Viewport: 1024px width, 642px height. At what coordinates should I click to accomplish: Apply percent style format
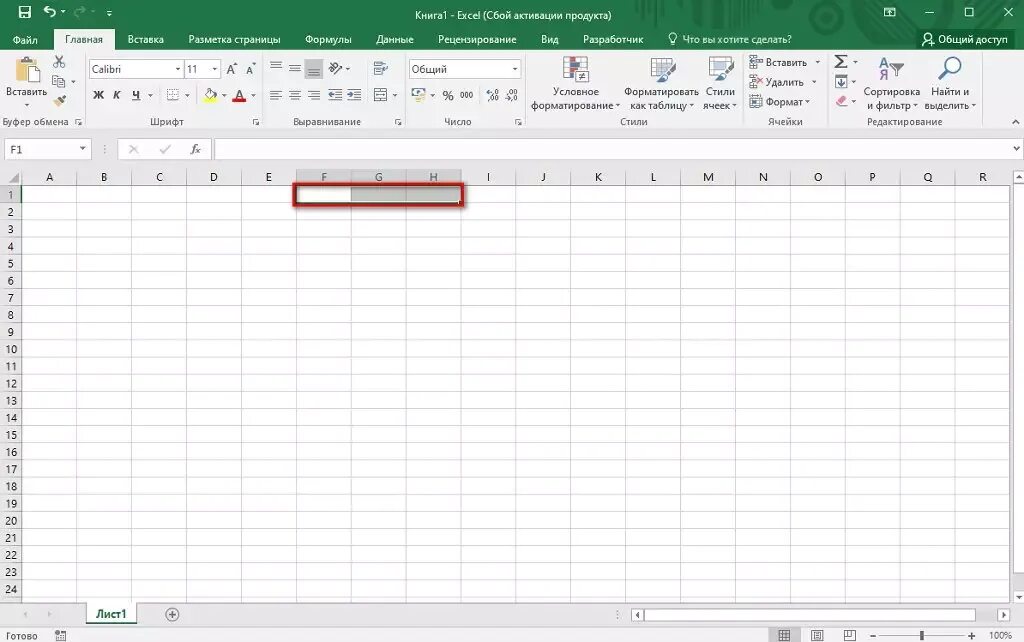coord(448,95)
